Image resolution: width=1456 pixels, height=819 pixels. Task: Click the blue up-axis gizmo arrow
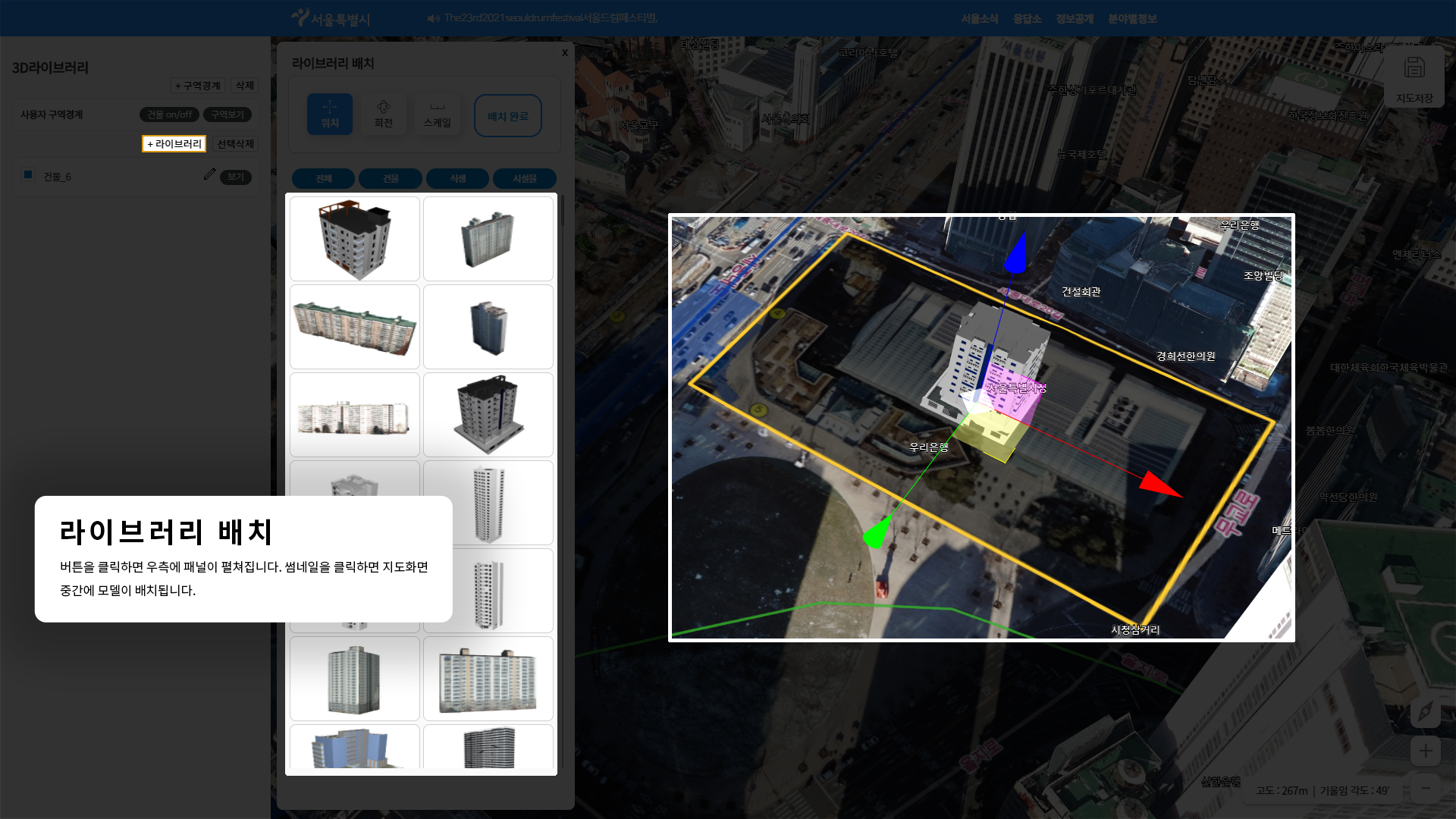pos(1016,254)
